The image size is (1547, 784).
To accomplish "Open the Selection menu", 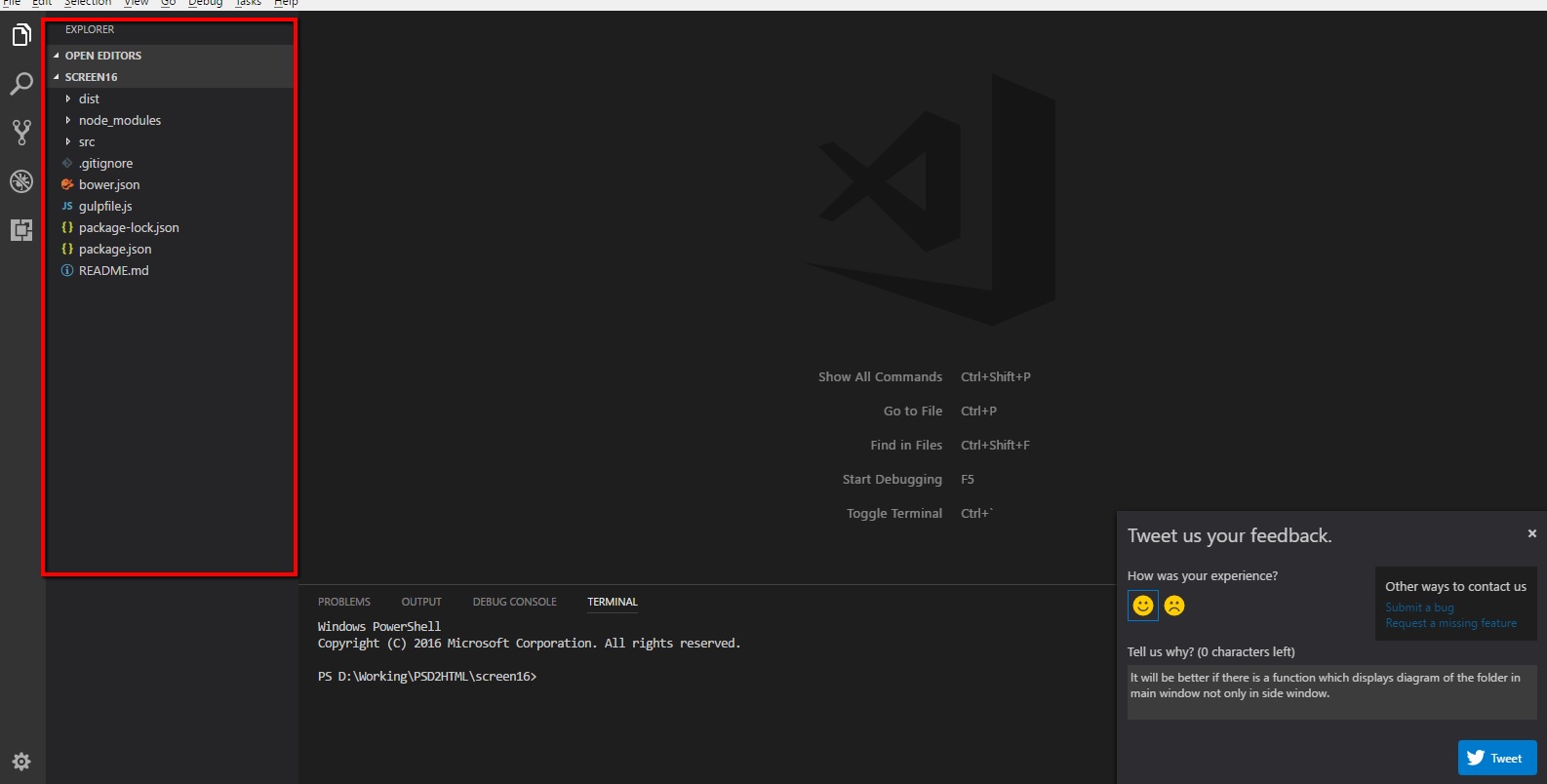I will coord(88,4).
